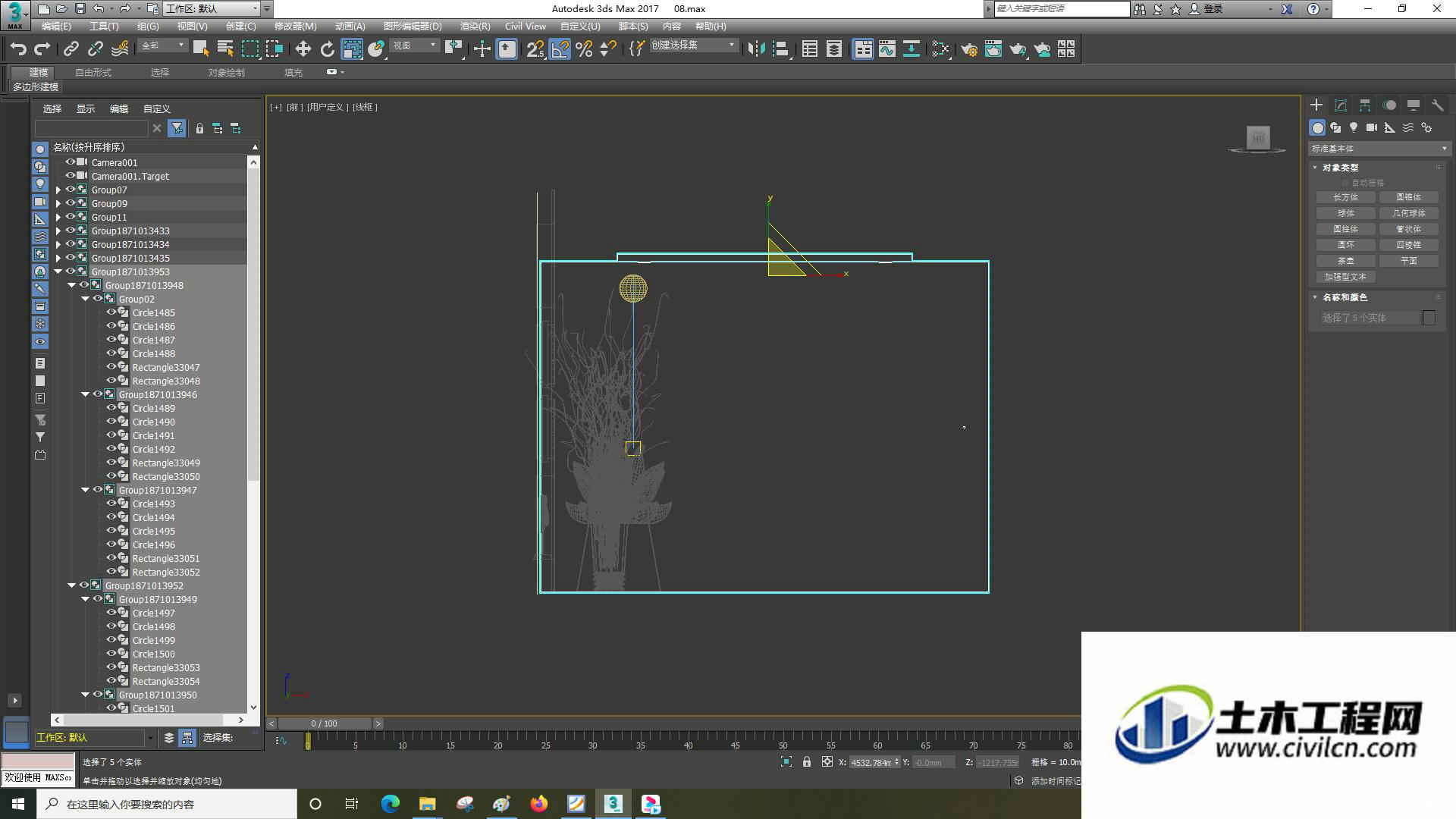Open the reference coordinate system 视图 dropdown

[x=415, y=45]
